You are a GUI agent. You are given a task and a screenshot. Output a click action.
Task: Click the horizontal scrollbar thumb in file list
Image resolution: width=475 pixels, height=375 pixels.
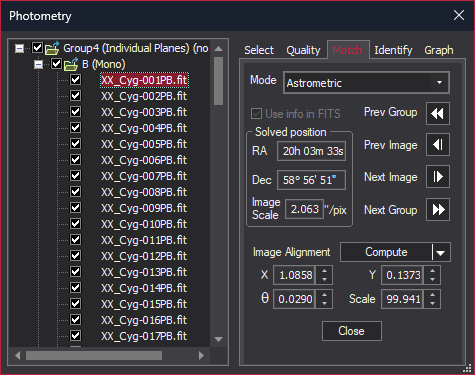click(x=94, y=356)
